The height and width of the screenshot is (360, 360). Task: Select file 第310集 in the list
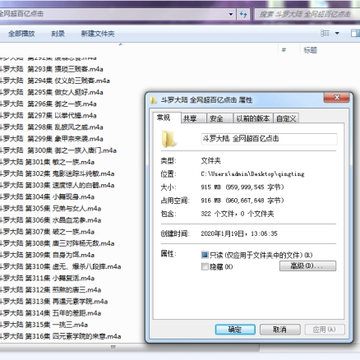pyautogui.click(x=60, y=267)
